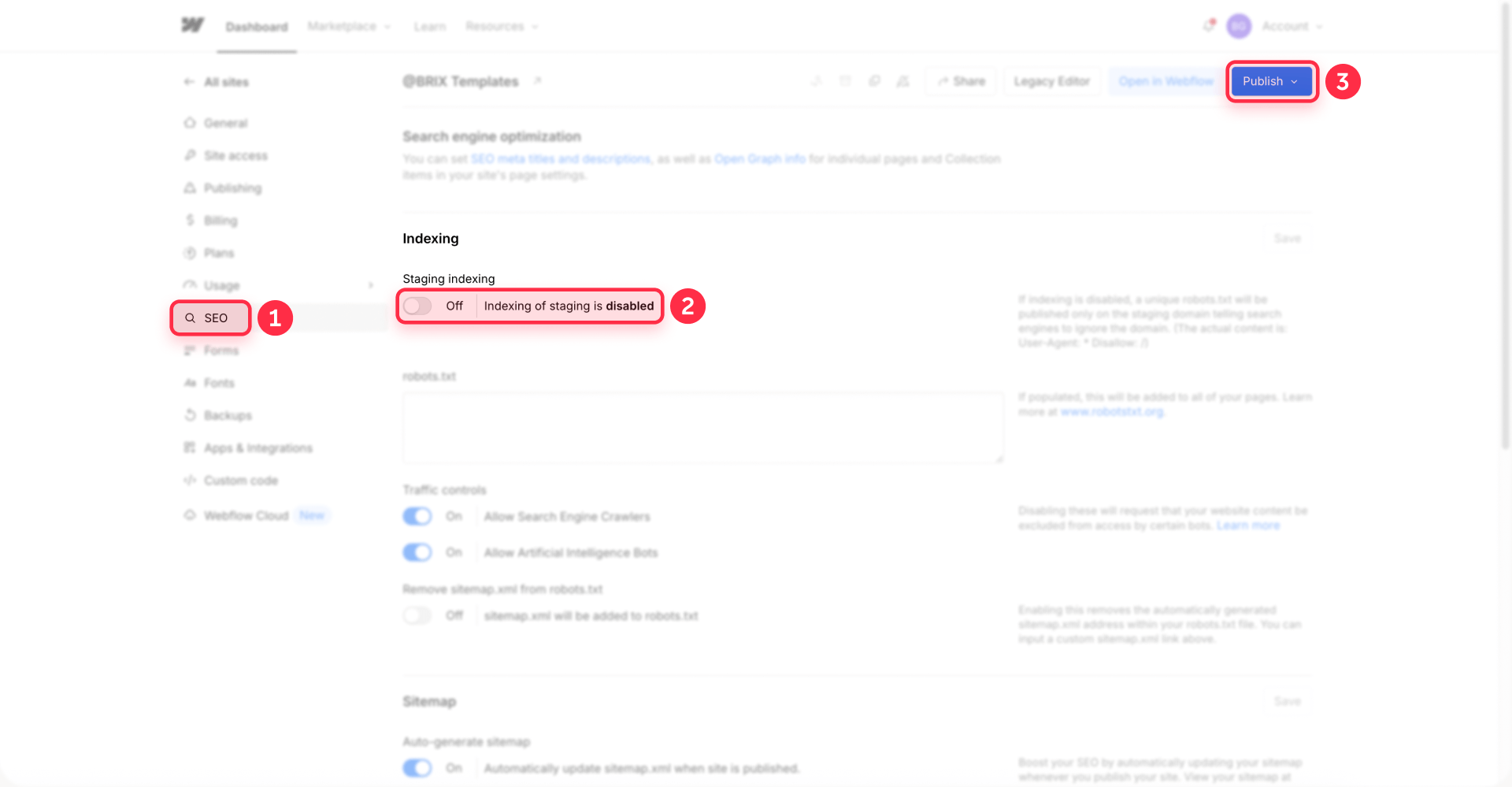
Task: Click the Legacy Editor button
Action: (x=1051, y=81)
